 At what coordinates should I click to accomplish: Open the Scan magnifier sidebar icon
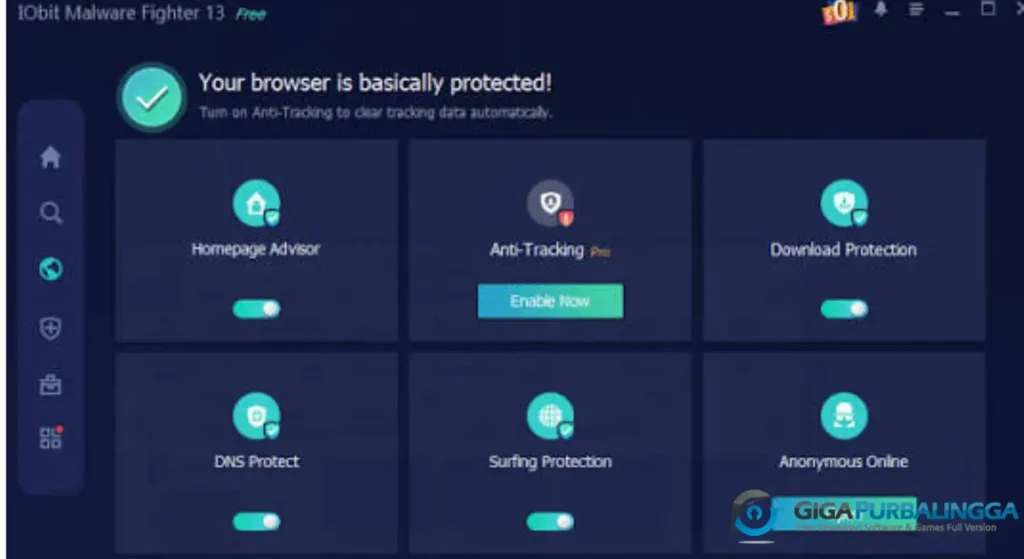coord(50,213)
